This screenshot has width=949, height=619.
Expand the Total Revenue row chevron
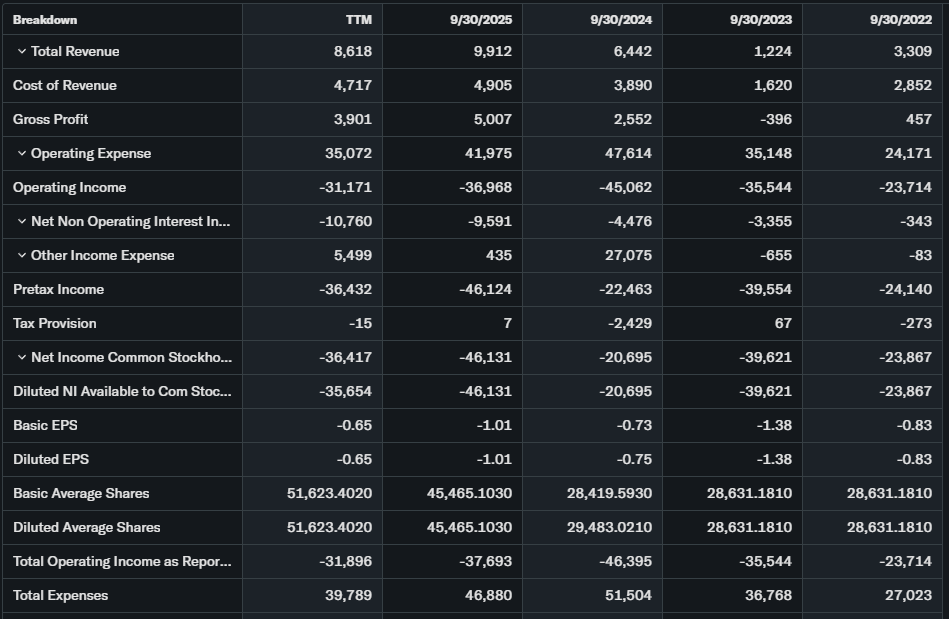click(21, 52)
